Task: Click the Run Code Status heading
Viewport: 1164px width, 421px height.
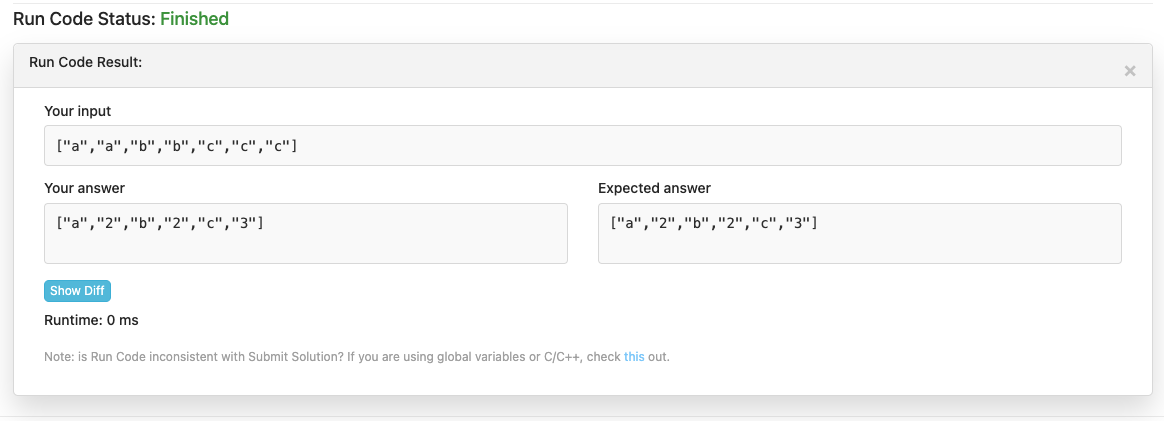Action: pos(121,19)
